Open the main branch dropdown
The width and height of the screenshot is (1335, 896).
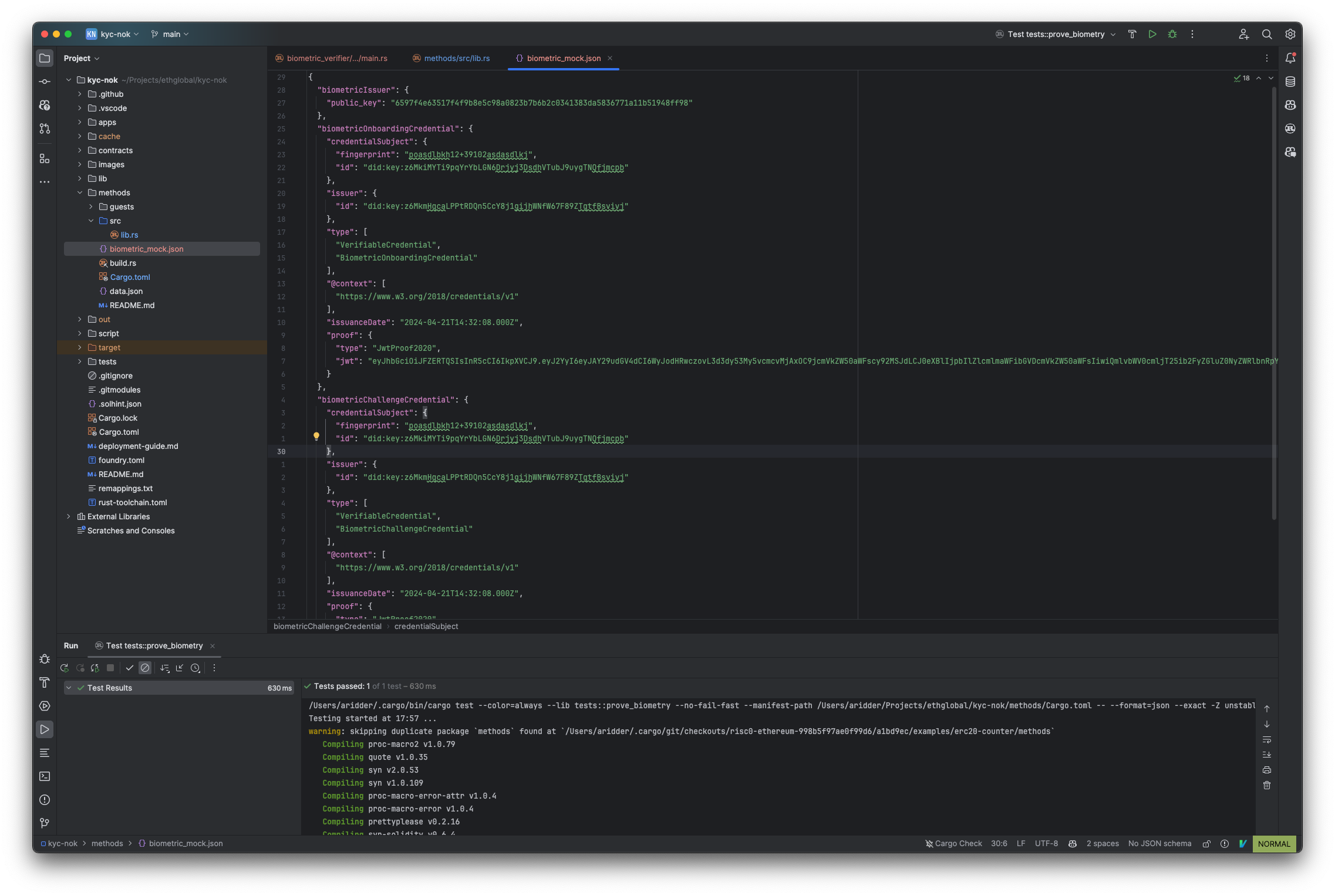pyautogui.click(x=170, y=34)
